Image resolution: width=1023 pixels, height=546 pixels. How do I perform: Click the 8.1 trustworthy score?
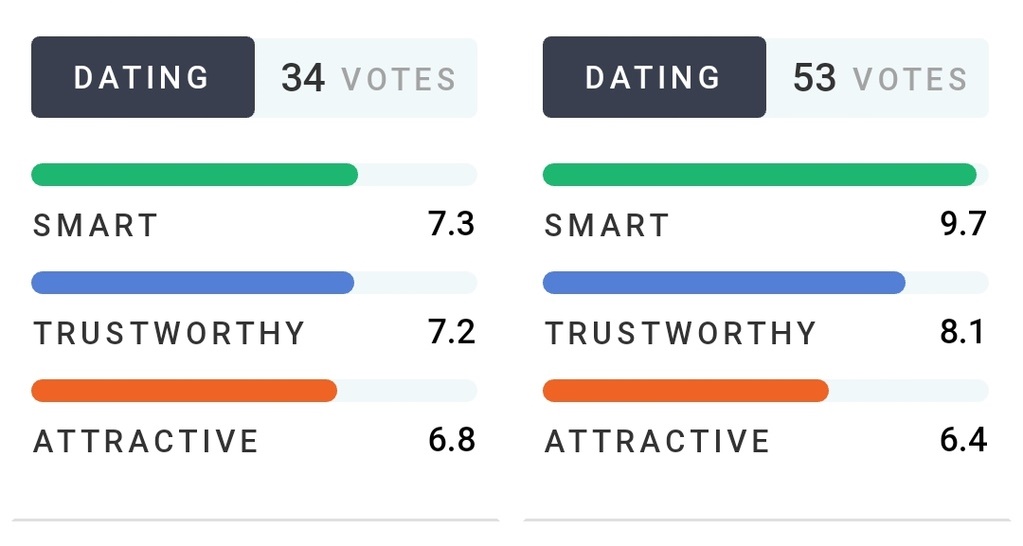(x=962, y=331)
